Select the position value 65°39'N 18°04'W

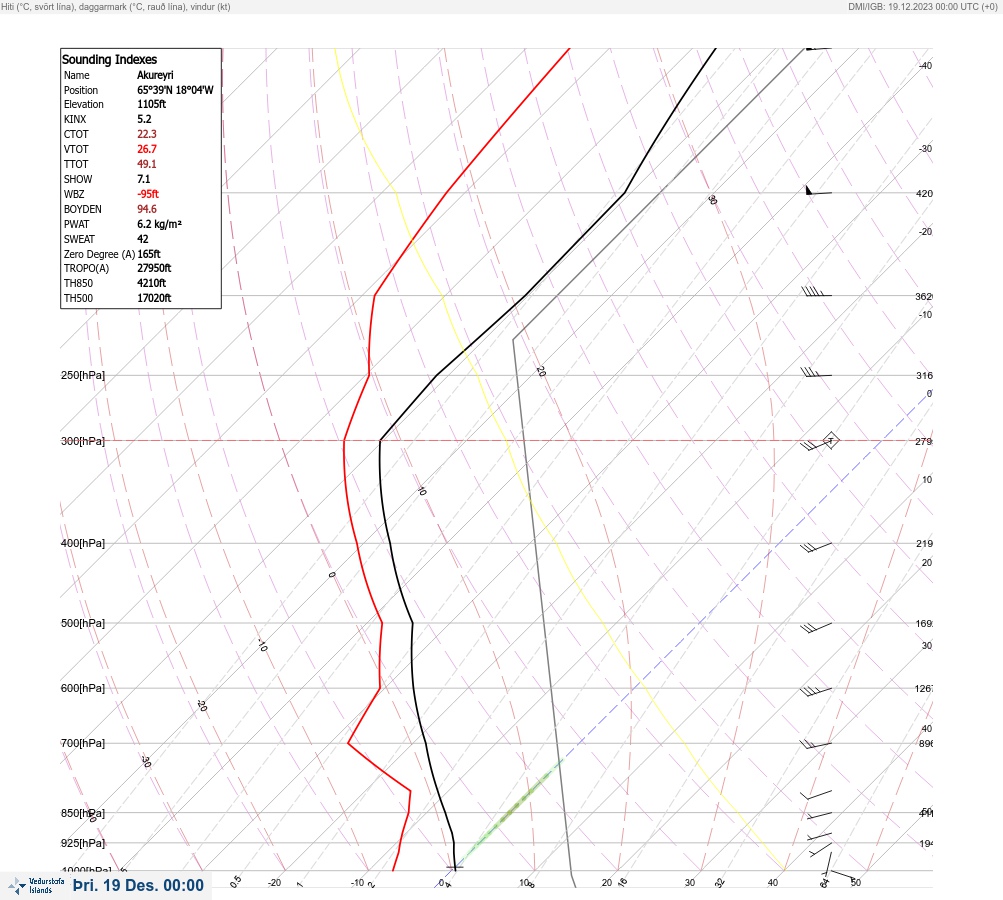point(175,90)
